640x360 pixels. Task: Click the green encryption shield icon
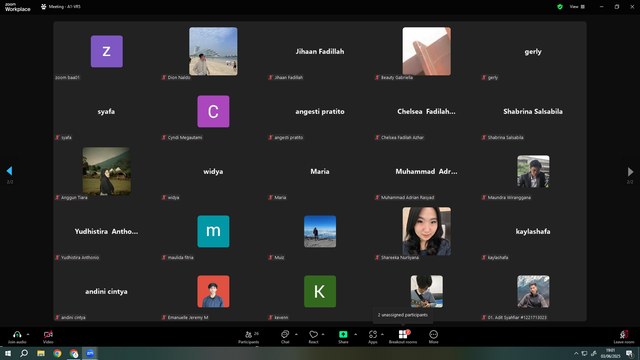(x=560, y=7)
